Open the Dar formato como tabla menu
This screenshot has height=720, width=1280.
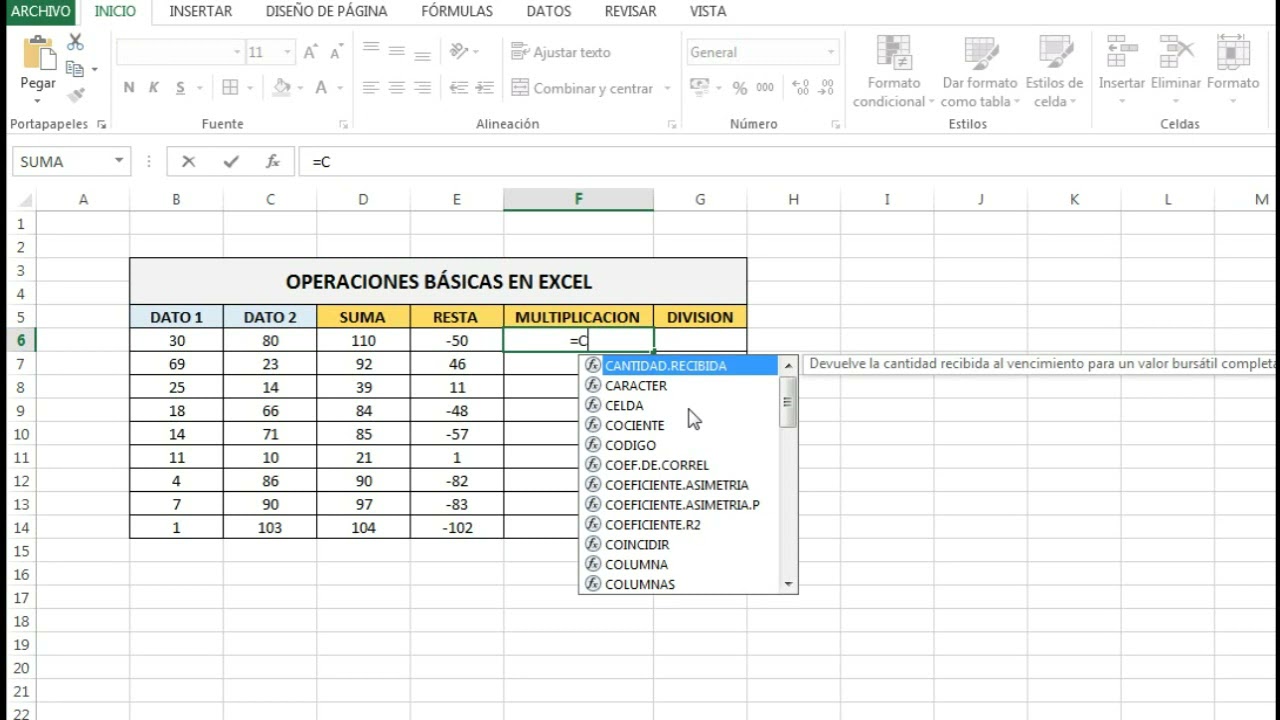[x=980, y=72]
